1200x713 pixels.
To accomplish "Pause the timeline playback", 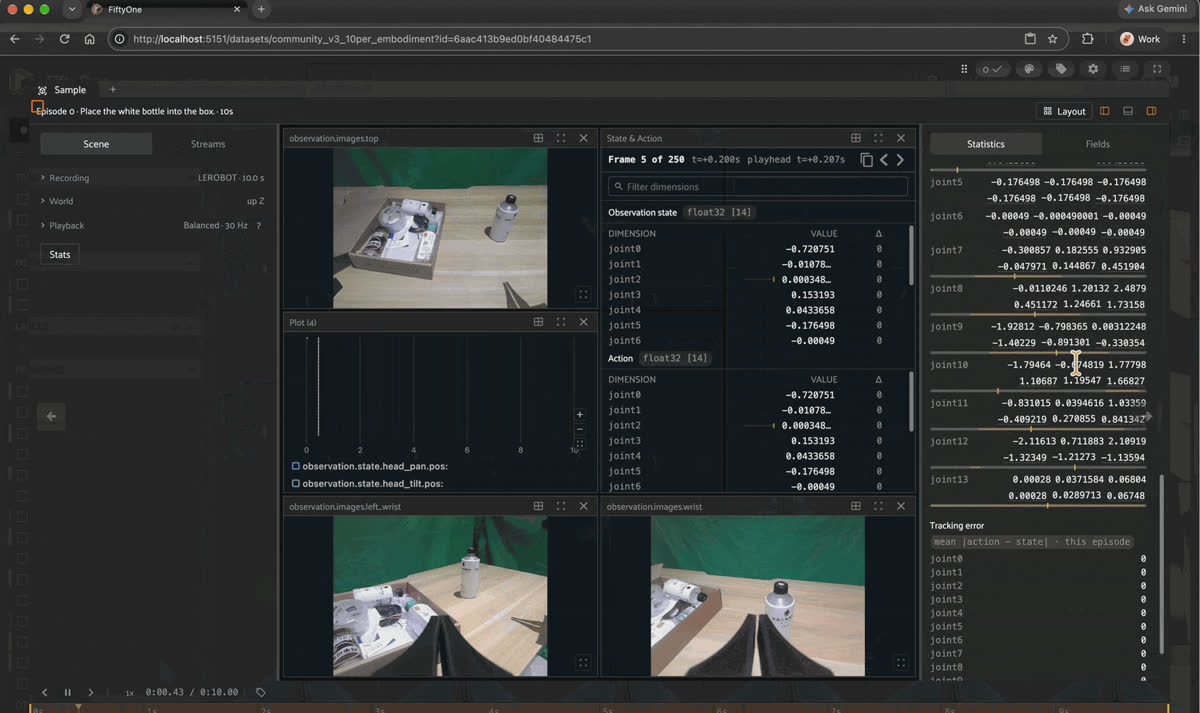I will [x=68, y=692].
